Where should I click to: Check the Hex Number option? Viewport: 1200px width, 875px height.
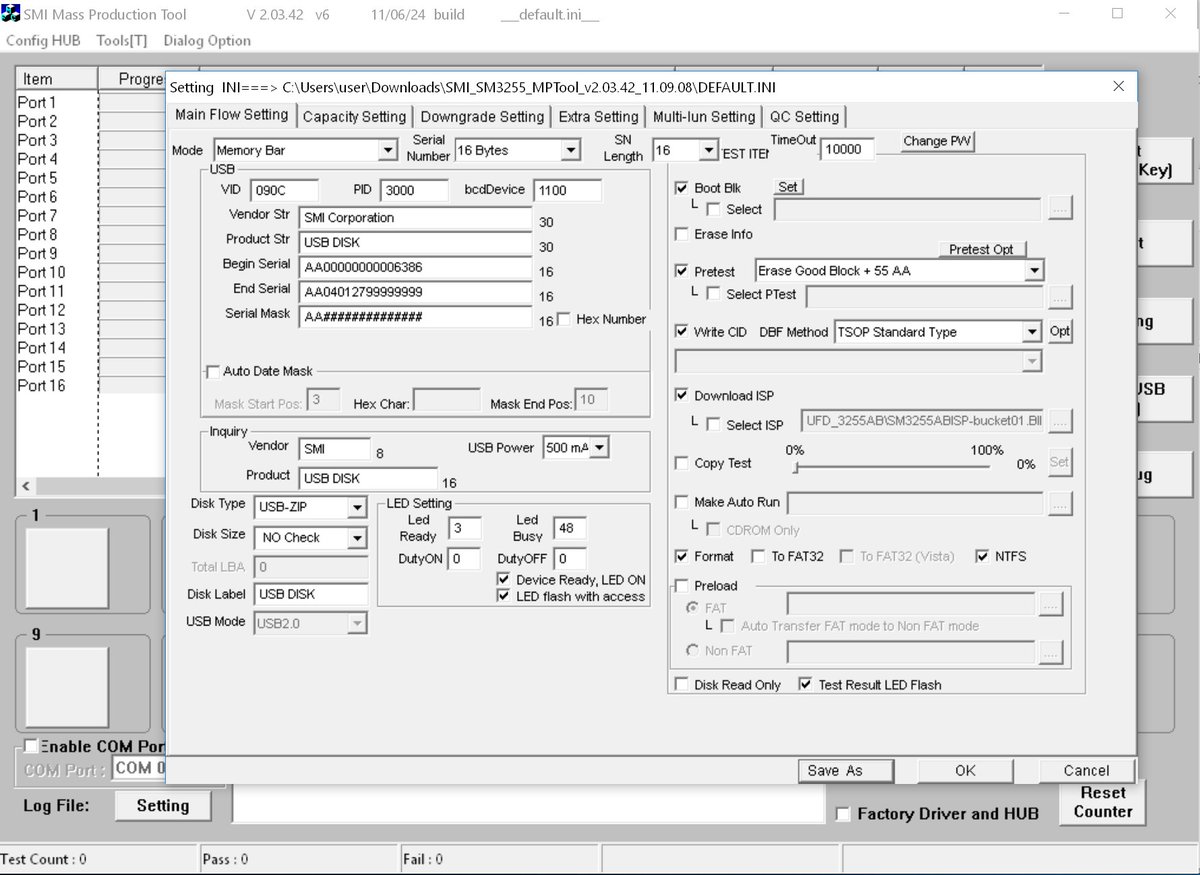click(x=564, y=319)
